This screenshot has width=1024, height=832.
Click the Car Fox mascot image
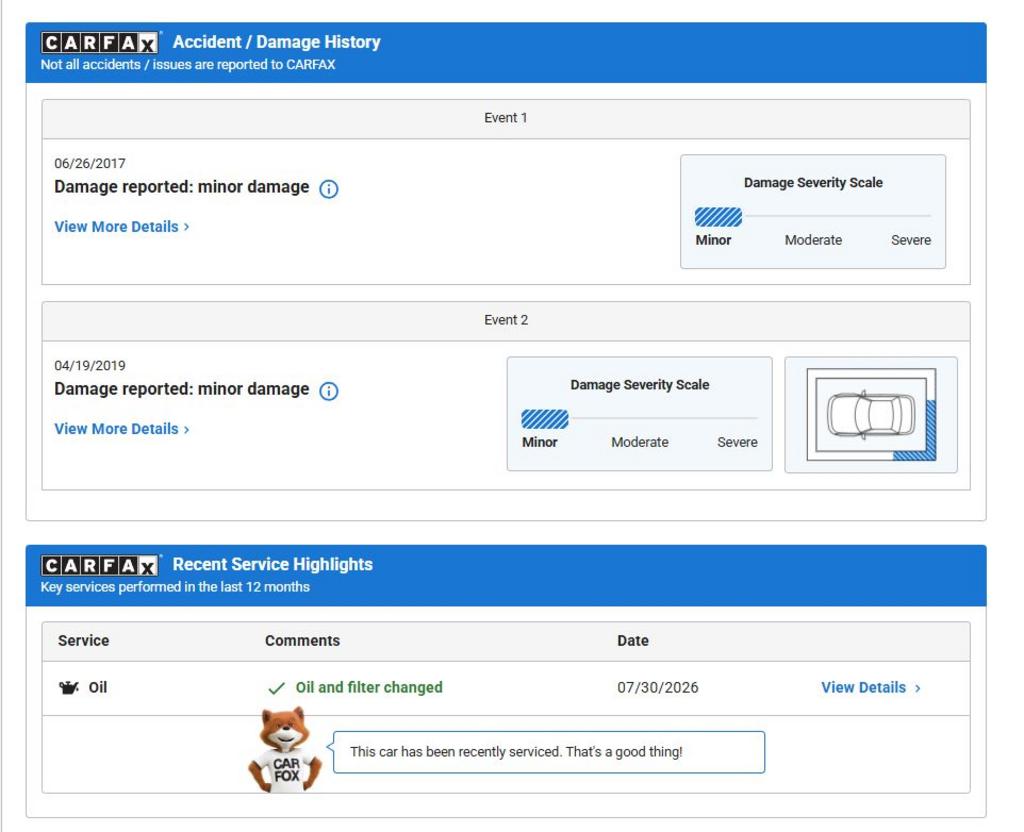(285, 750)
